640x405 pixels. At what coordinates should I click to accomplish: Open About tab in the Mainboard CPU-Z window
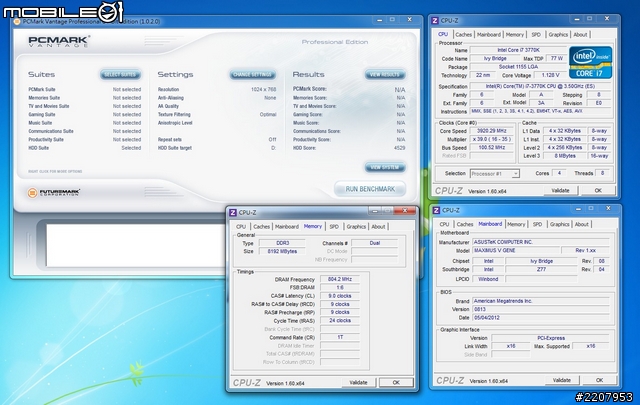click(x=582, y=224)
